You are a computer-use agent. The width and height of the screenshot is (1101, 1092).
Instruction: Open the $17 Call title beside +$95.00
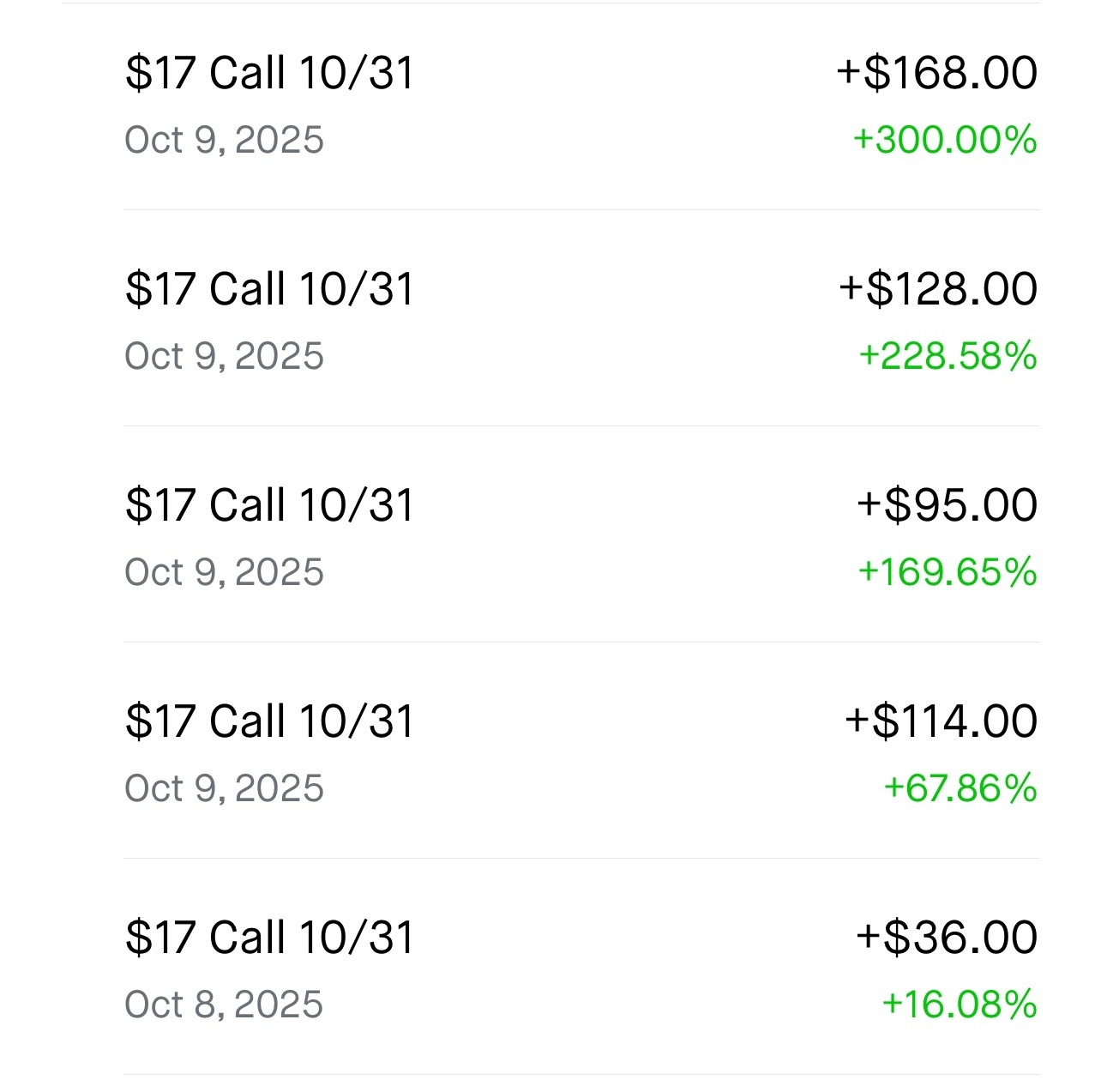(269, 505)
